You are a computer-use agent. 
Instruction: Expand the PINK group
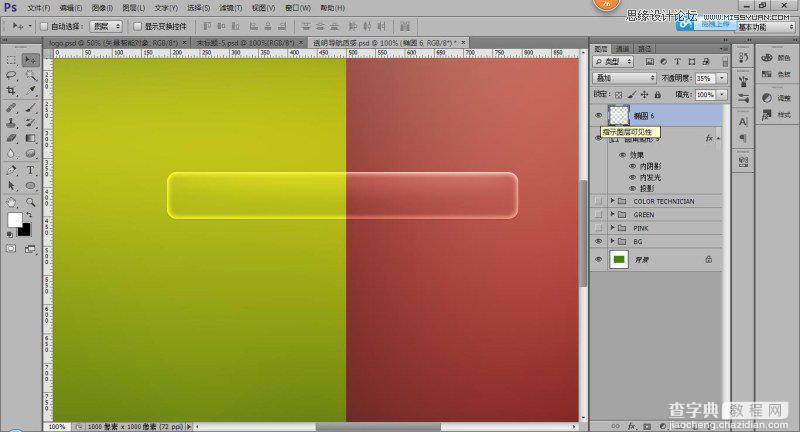(x=612, y=228)
